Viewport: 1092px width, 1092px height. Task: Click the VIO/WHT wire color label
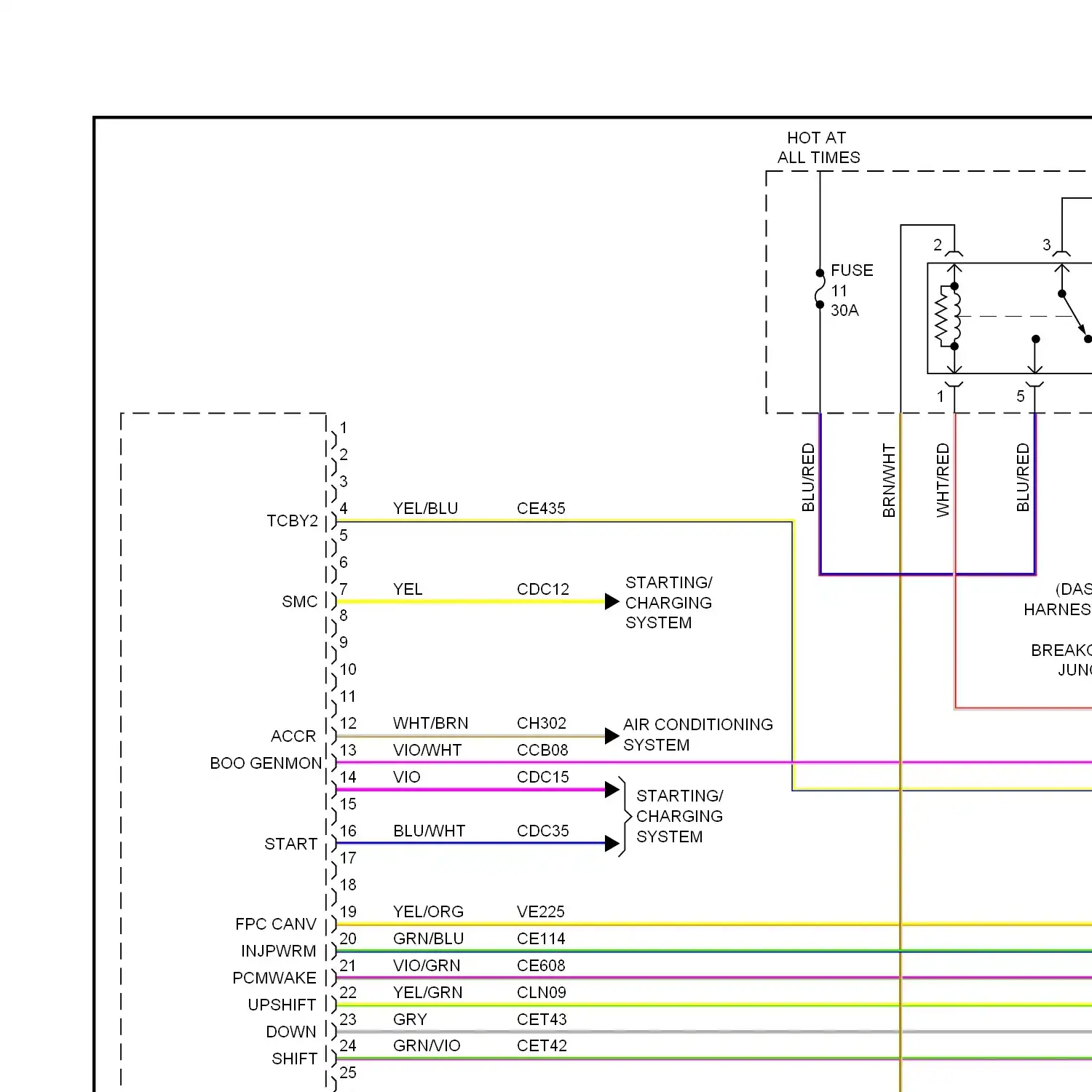point(427,751)
